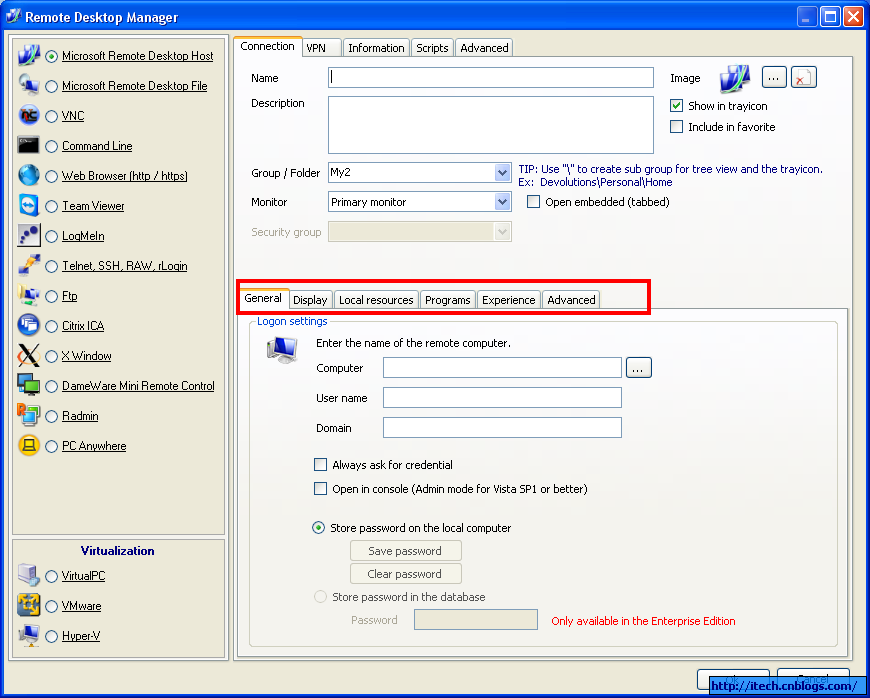The width and height of the screenshot is (870, 698).
Task: Click the Remote Desktop Manager title bar icon
Action: tap(13, 17)
